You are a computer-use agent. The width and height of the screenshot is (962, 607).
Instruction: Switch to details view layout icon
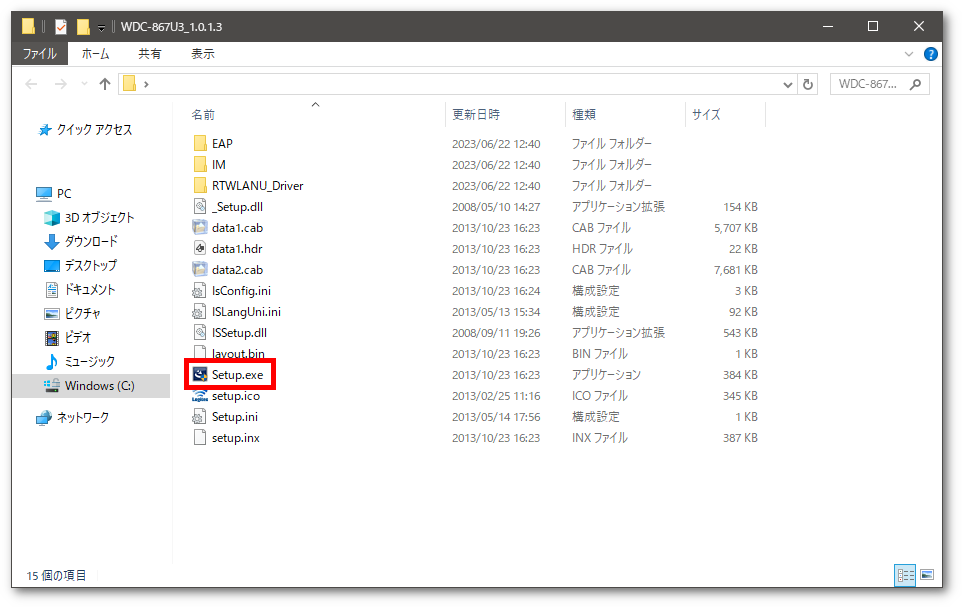(x=906, y=575)
